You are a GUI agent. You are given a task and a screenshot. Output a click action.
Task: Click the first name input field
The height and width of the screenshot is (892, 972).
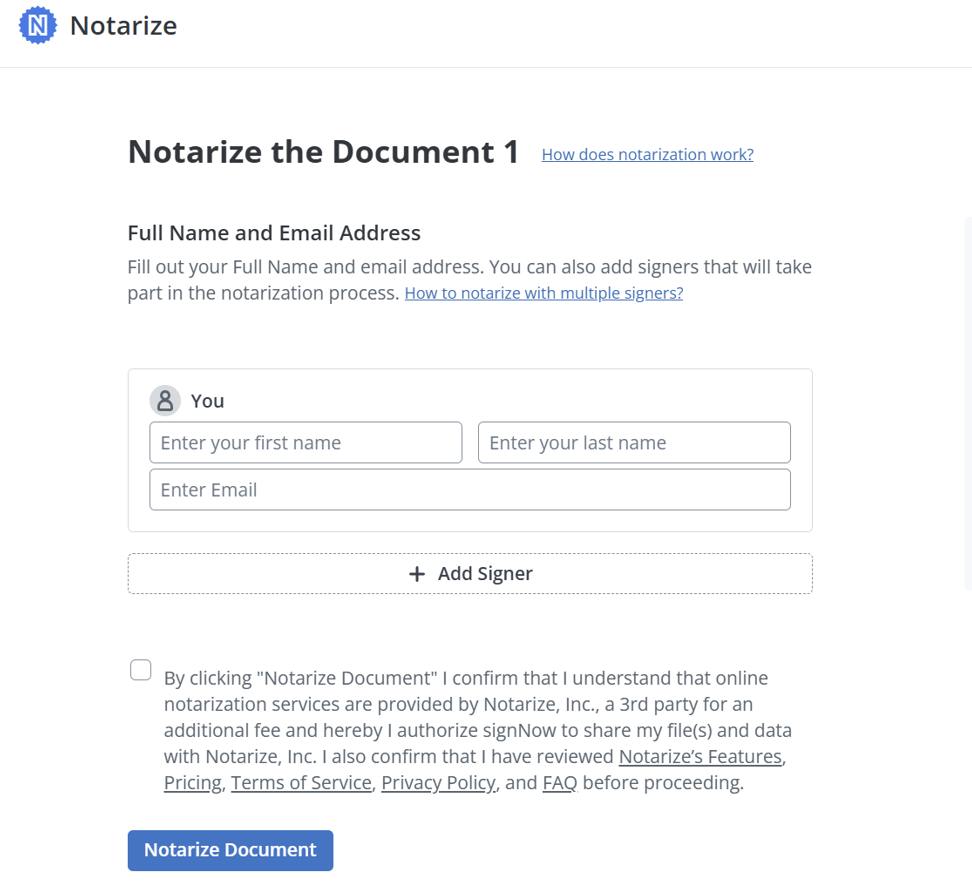[306, 443]
